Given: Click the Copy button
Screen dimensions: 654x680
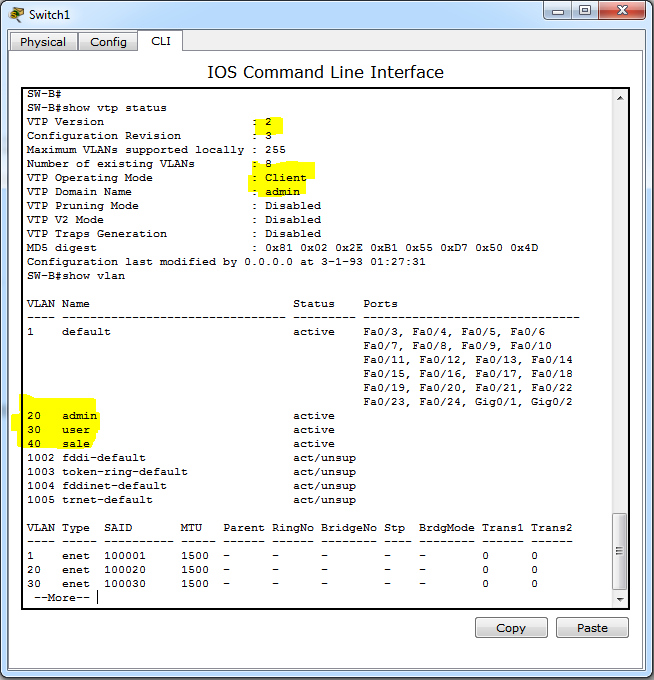Looking at the screenshot, I should [511, 628].
